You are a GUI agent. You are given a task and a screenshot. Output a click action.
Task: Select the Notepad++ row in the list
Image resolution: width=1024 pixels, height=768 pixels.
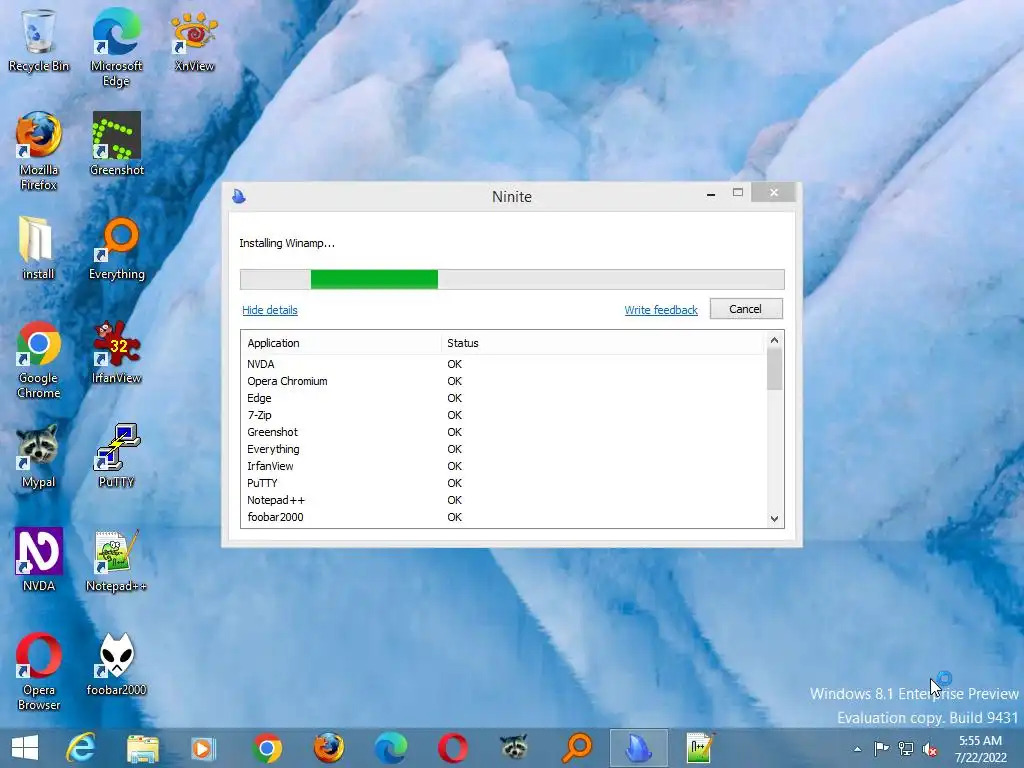[504, 500]
